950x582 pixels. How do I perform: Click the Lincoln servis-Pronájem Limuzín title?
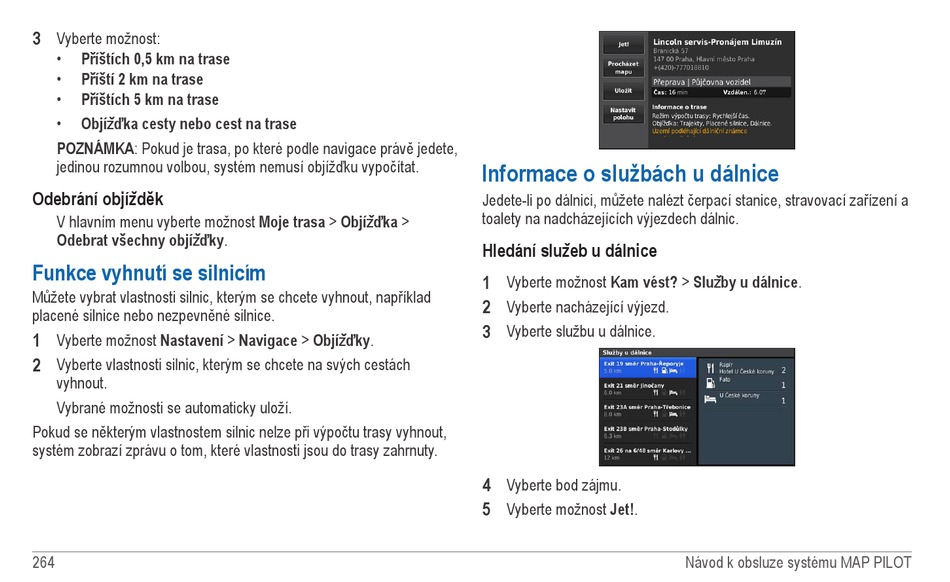(718, 42)
